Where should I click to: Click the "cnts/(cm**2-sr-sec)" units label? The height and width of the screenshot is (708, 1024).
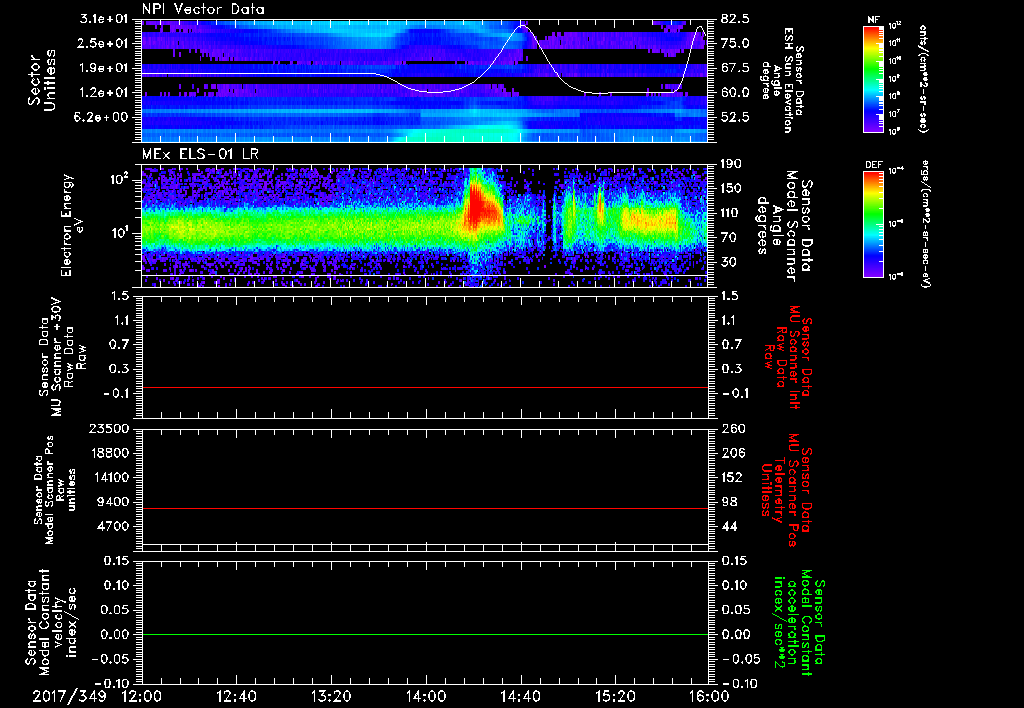pyautogui.click(x=923, y=78)
